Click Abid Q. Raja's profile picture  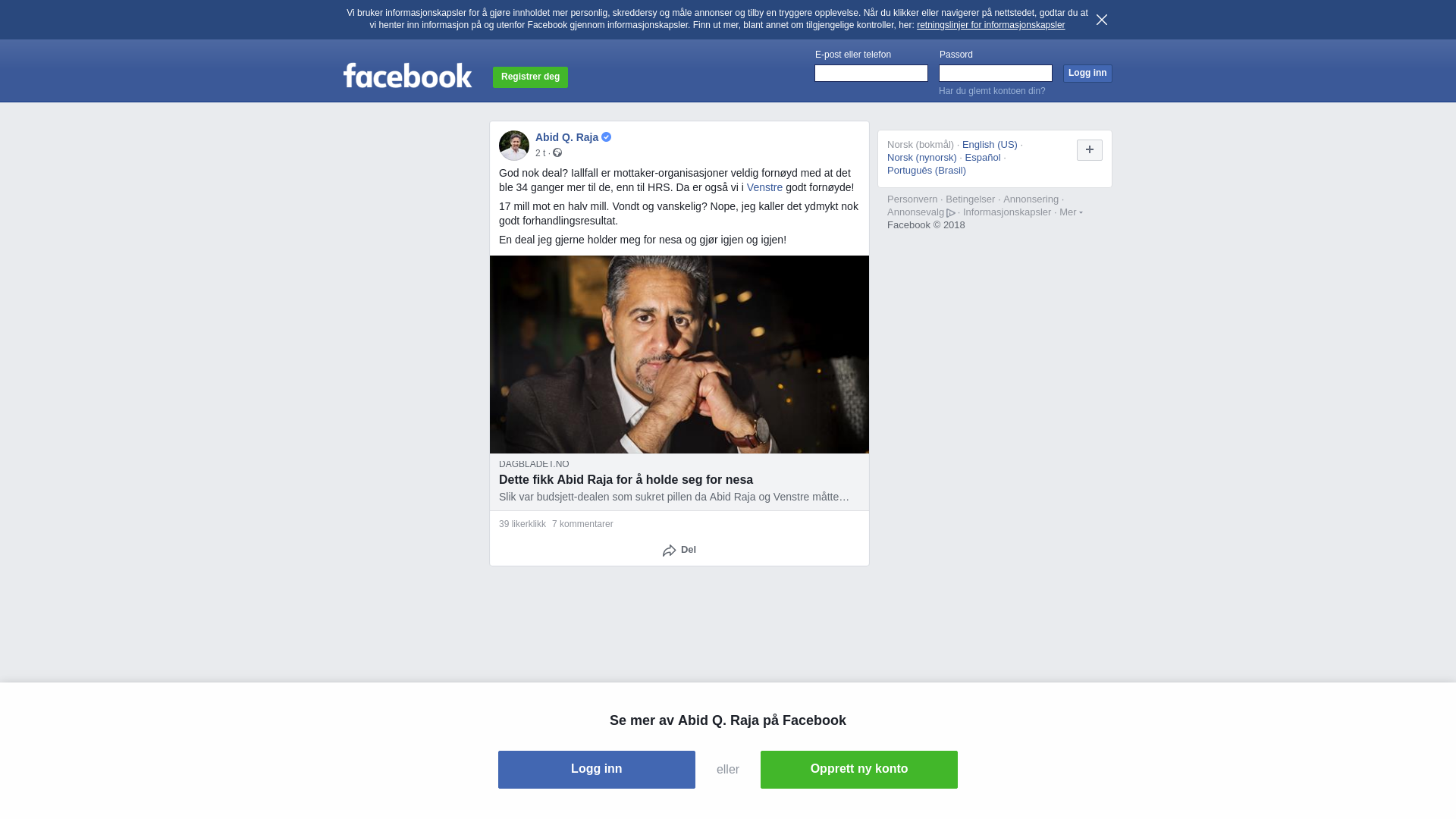514,146
